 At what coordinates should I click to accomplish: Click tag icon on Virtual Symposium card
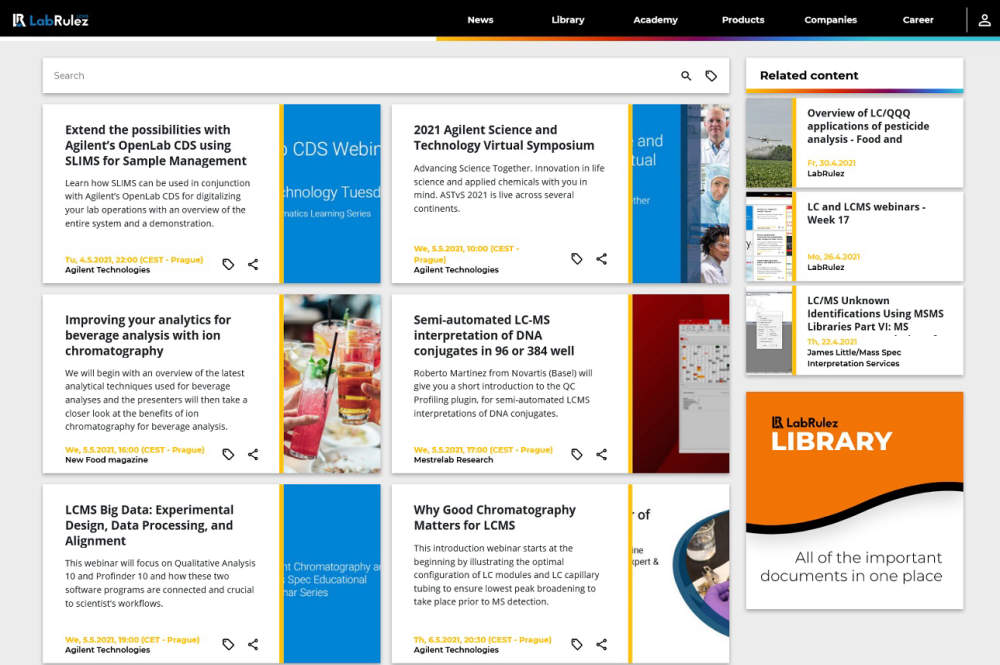[x=577, y=259]
